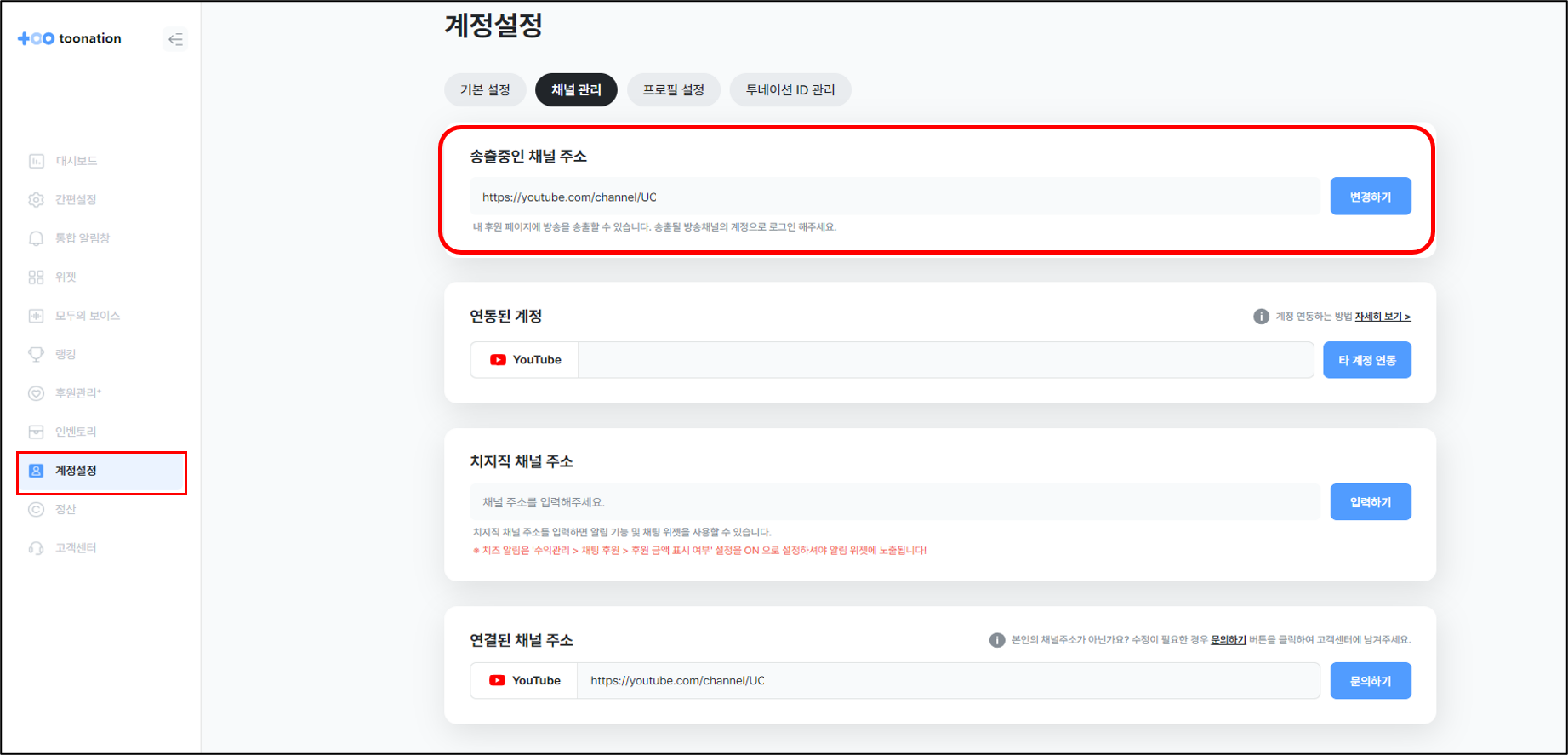Click the 송출중인 채널 주소 URL field
The height and width of the screenshot is (755, 1568).
click(x=894, y=197)
